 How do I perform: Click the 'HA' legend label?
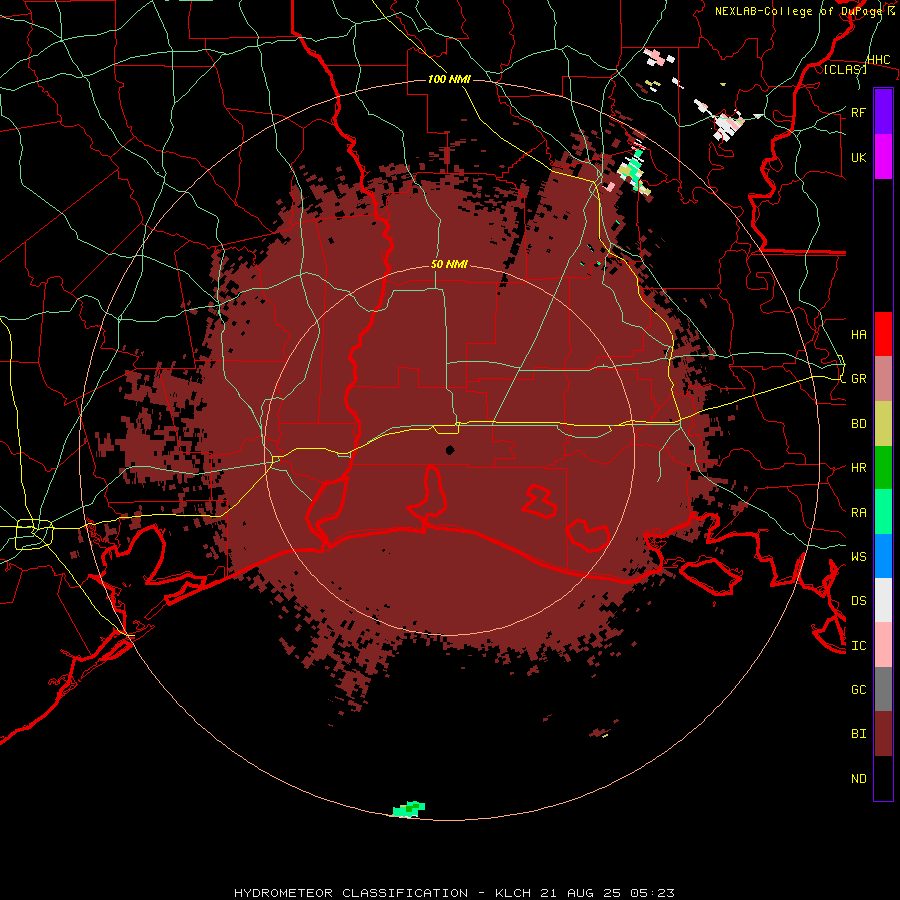858,334
